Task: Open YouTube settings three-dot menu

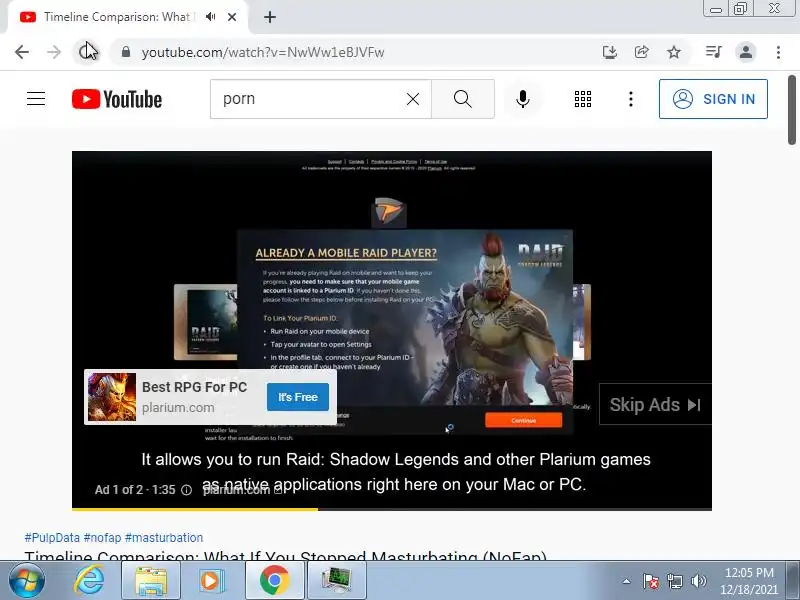Action: (631, 99)
